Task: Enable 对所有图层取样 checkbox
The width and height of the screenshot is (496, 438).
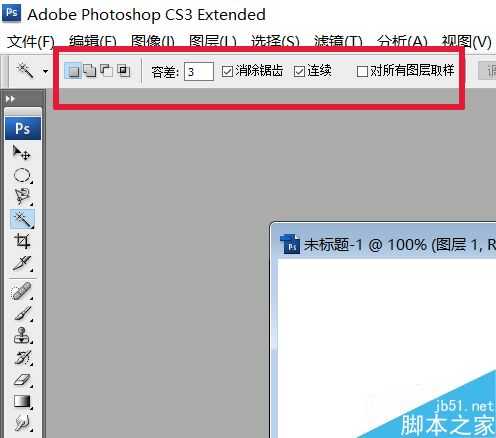Action: point(362,71)
